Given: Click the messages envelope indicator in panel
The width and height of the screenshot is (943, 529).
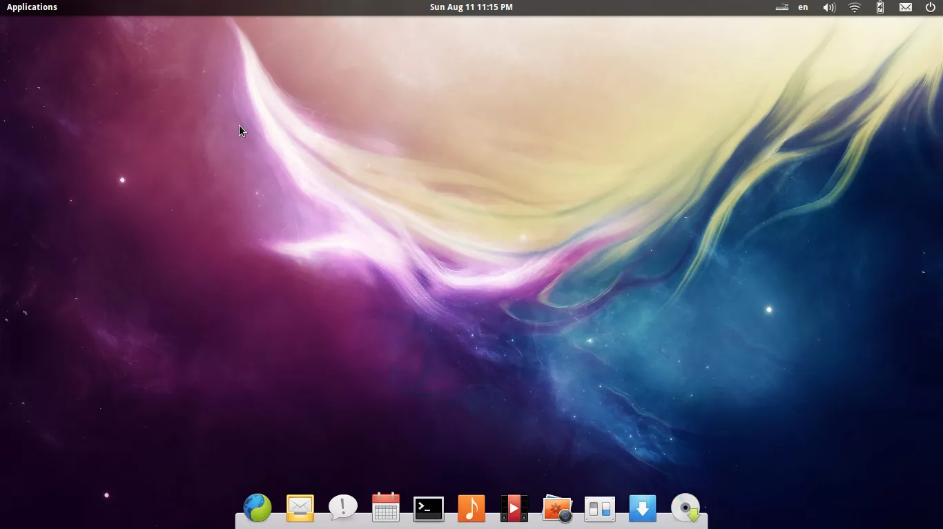Looking at the screenshot, I should click(905, 7).
